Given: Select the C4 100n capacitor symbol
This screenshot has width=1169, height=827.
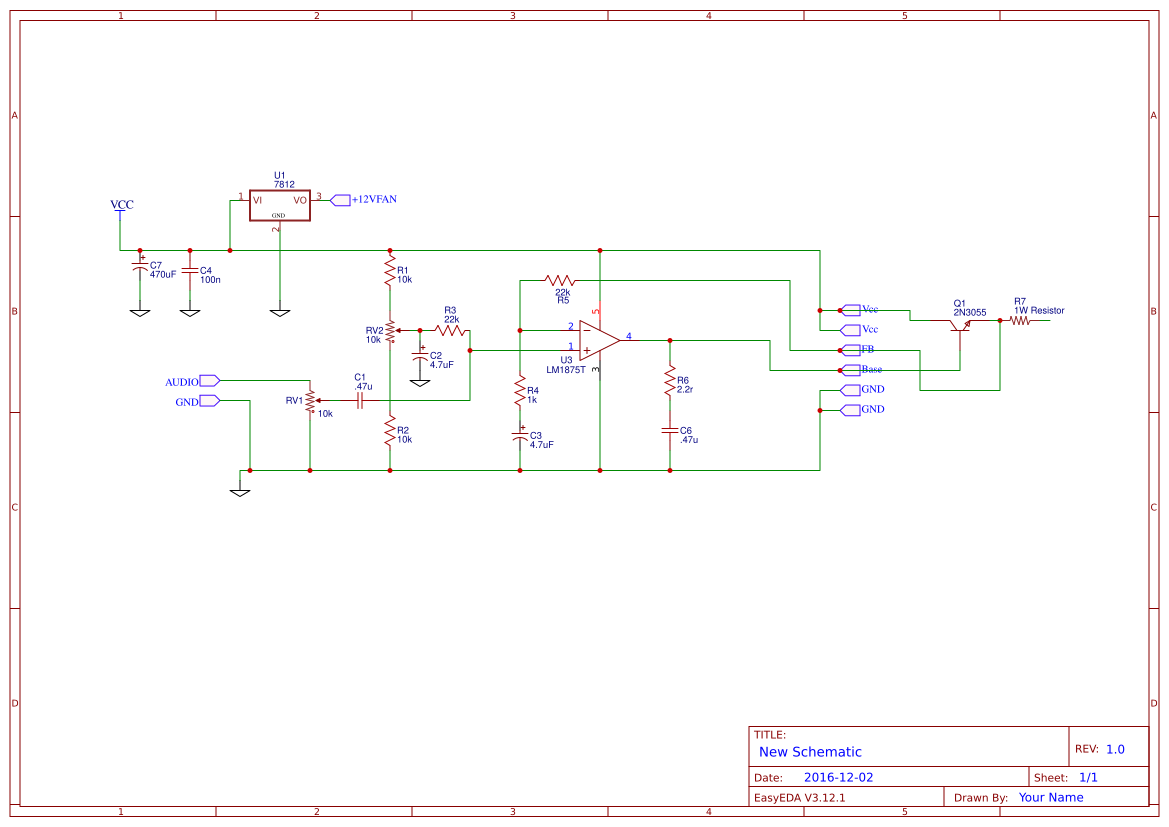Looking at the screenshot, I should (x=190, y=270).
